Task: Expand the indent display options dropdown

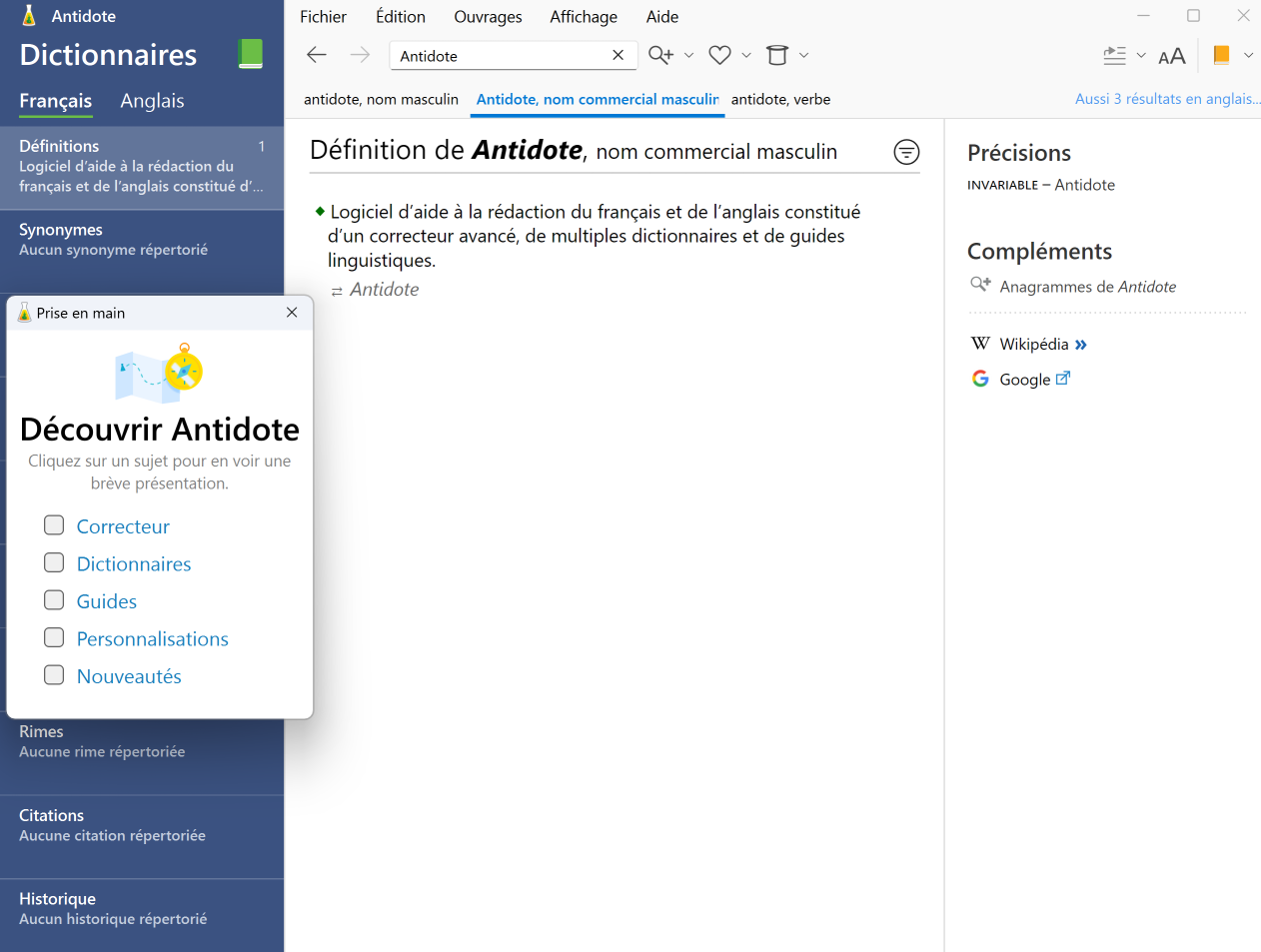Action: (1141, 55)
